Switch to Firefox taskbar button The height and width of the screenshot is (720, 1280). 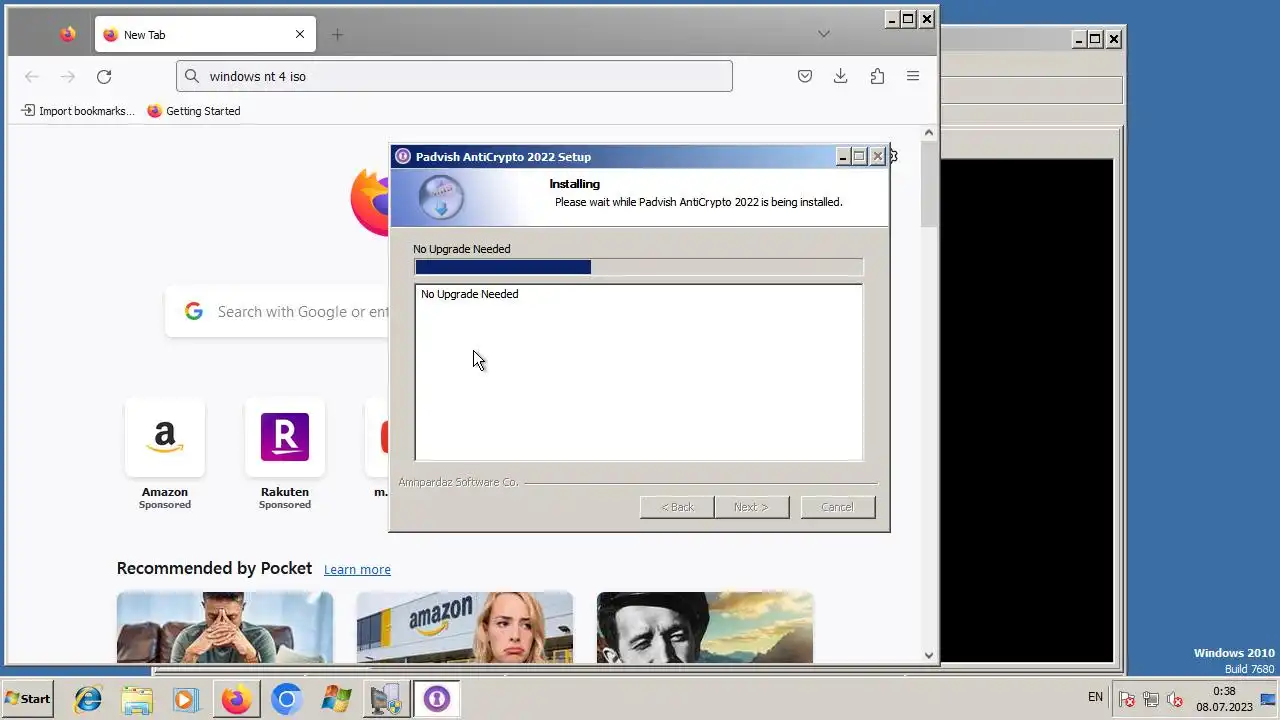[236, 699]
